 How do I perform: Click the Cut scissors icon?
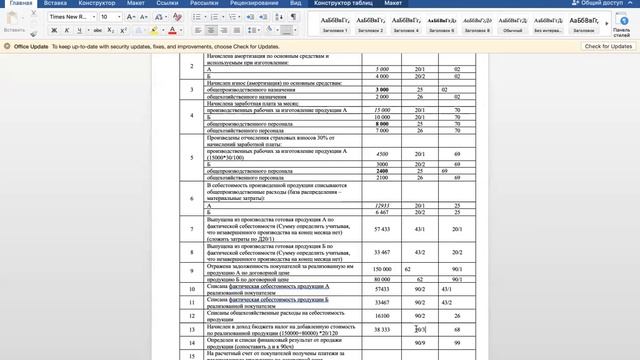[34, 13]
